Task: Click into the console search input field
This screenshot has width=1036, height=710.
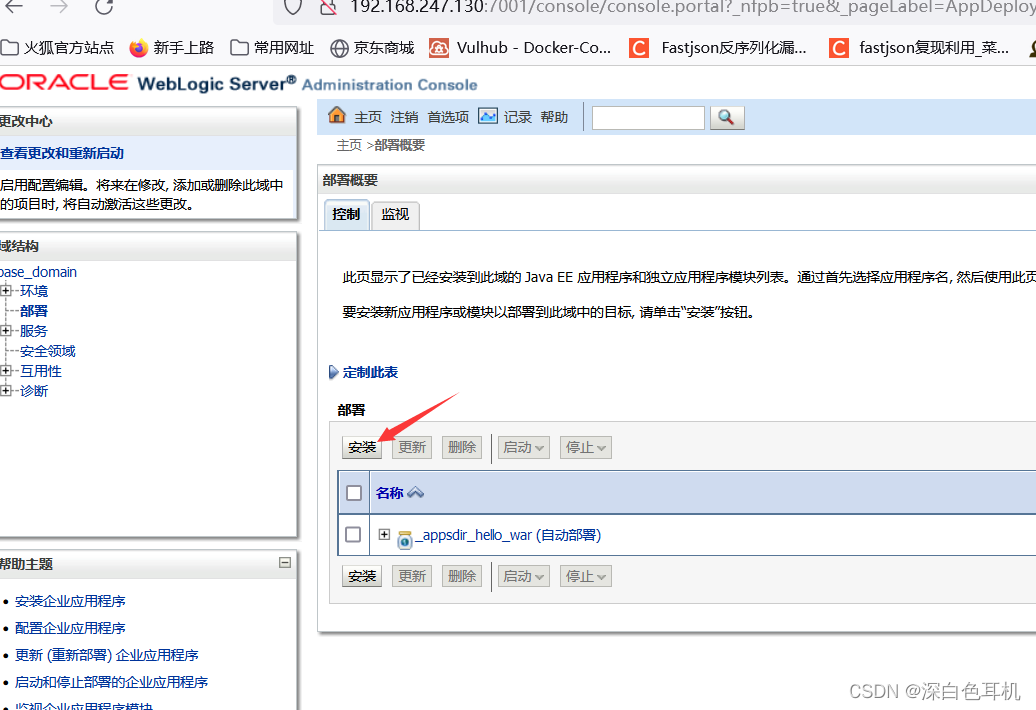Action: [x=647, y=117]
